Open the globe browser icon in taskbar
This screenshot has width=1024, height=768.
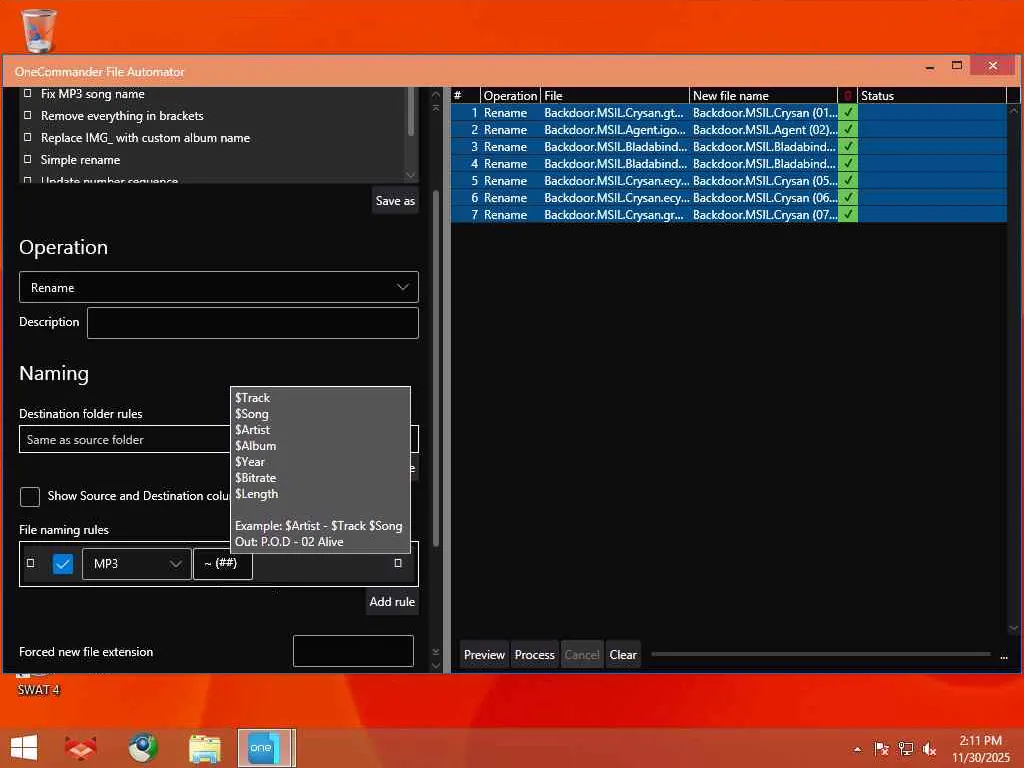142,748
